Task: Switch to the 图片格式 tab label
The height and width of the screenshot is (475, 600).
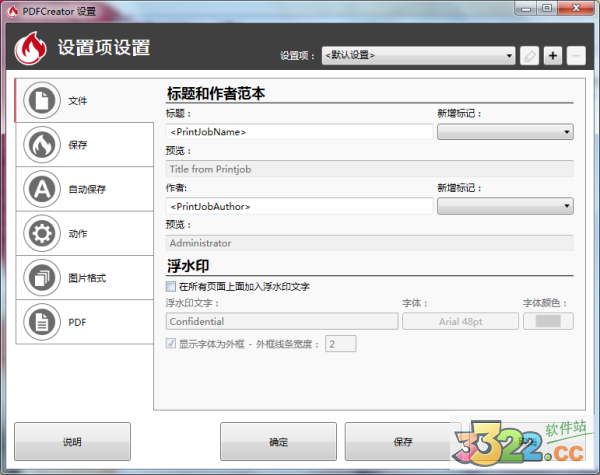Action: (87, 278)
